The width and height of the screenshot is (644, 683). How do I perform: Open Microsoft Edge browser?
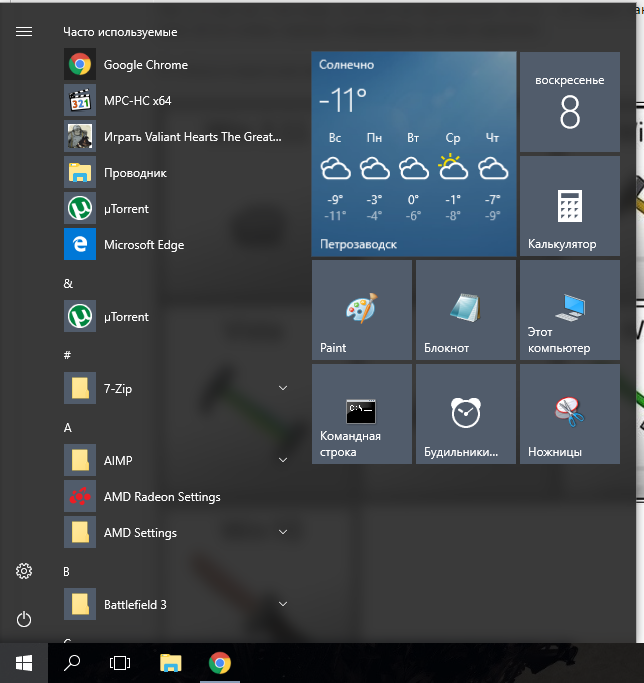click(176, 245)
